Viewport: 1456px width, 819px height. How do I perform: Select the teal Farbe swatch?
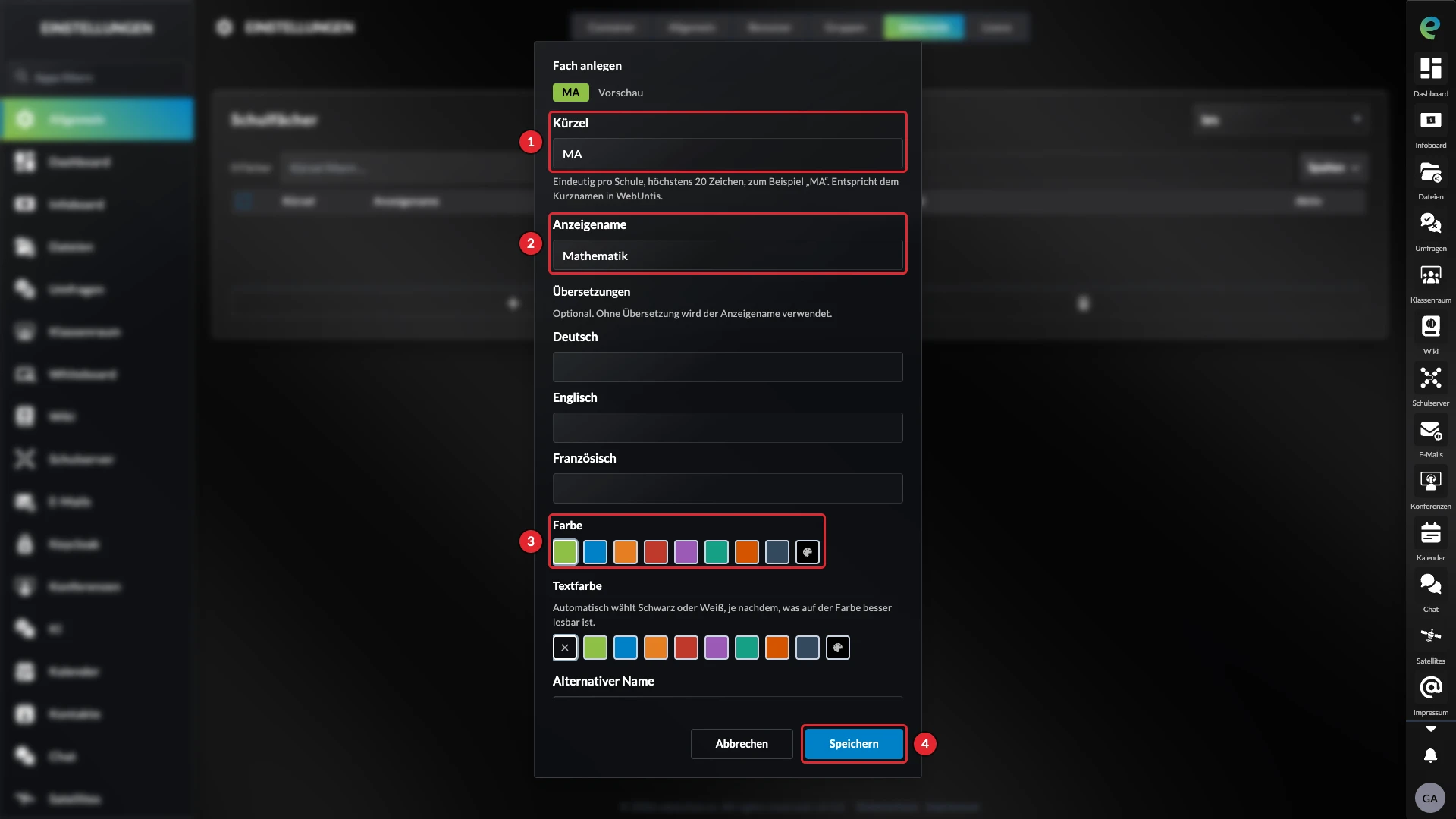(x=717, y=552)
